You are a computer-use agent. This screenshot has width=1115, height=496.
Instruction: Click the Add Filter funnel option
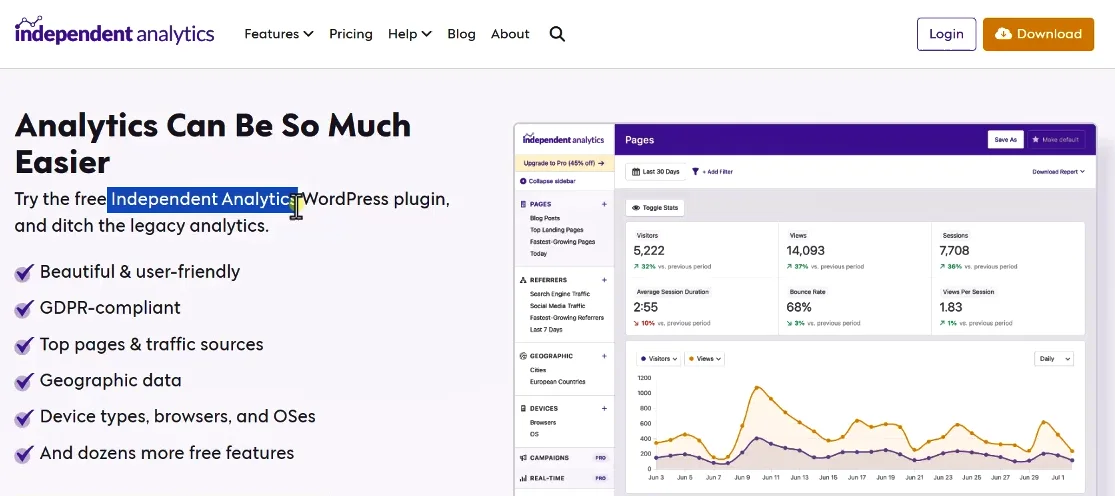pos(713,172)
